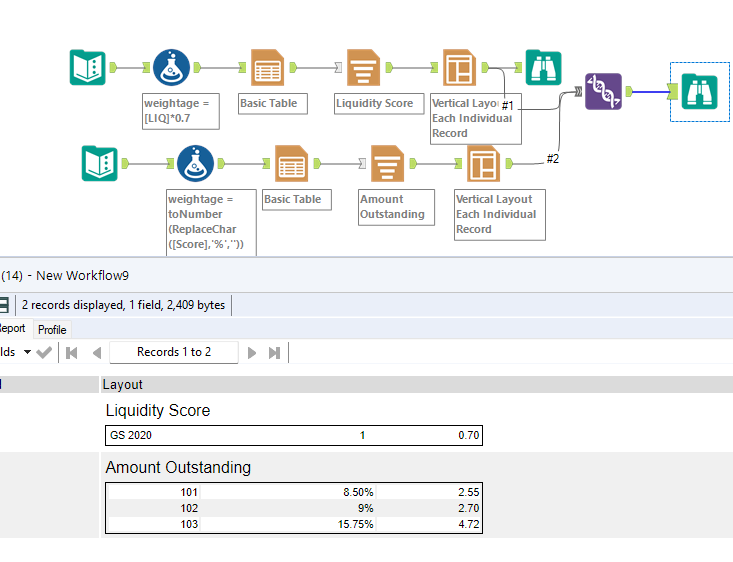This screenshot has width=733, height=562.
Task: Click the top Vertical Layout tool icon
Action: tap(460, 67)
